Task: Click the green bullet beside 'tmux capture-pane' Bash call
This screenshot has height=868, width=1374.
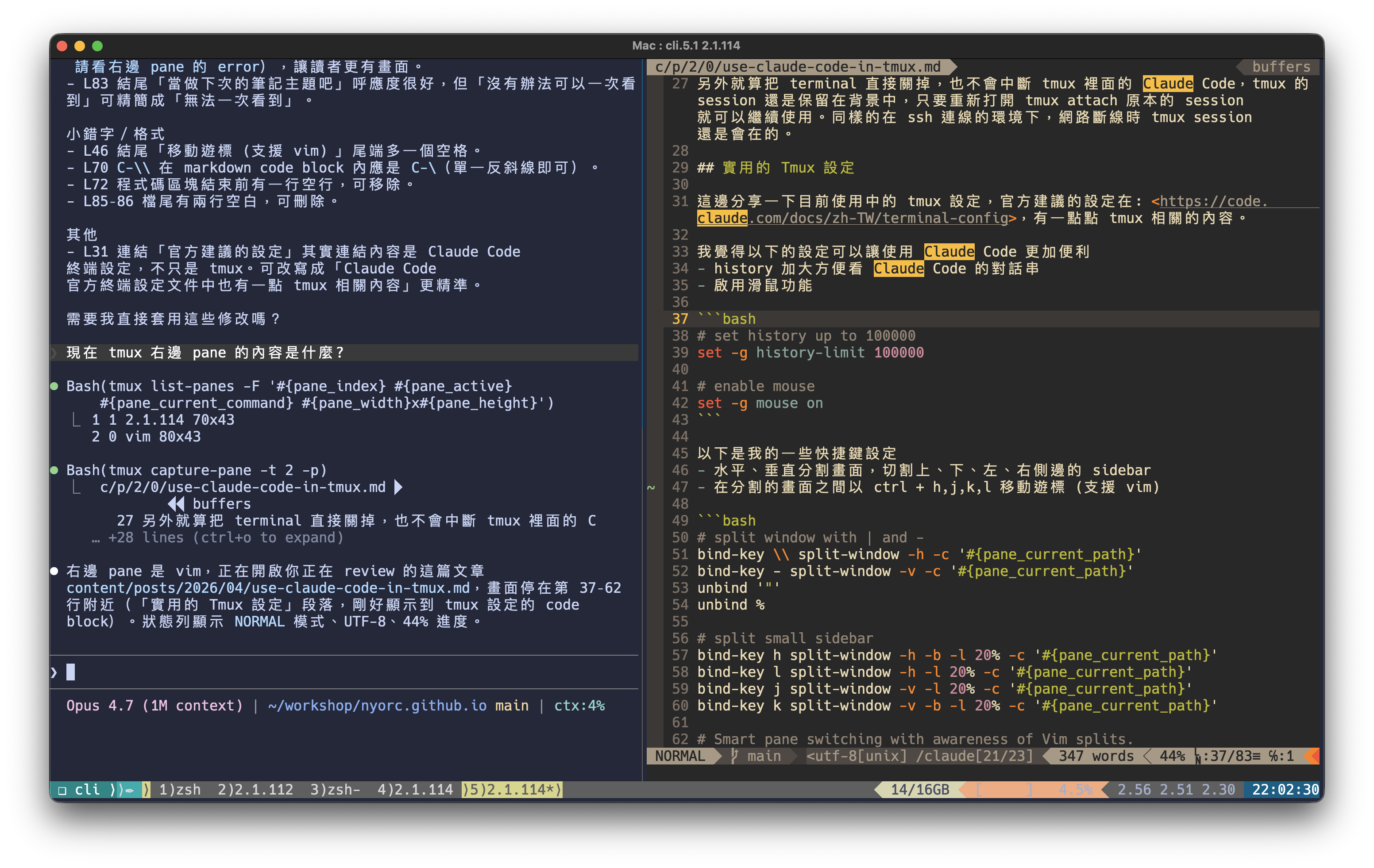Action: click(x=54, y=470)
